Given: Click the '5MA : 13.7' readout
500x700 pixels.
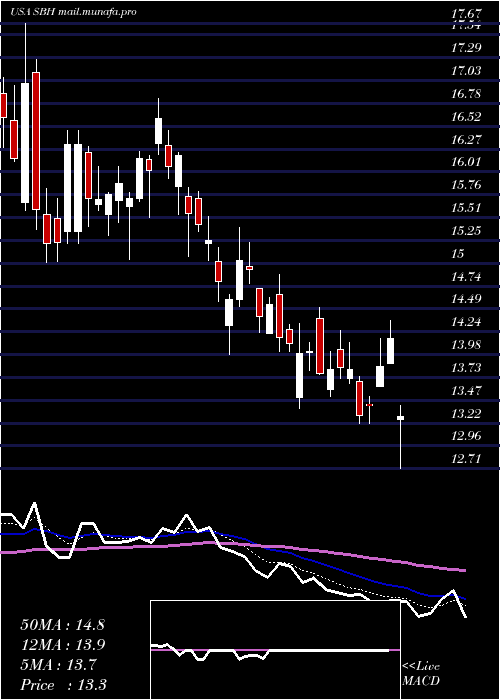Looking at the screenshot, I should [58, 665].
